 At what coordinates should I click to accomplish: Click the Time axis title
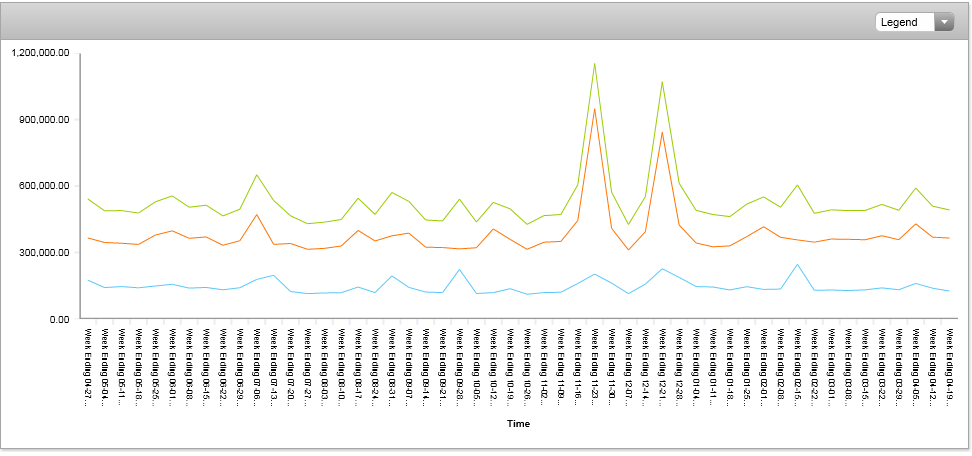coord(518,424)
